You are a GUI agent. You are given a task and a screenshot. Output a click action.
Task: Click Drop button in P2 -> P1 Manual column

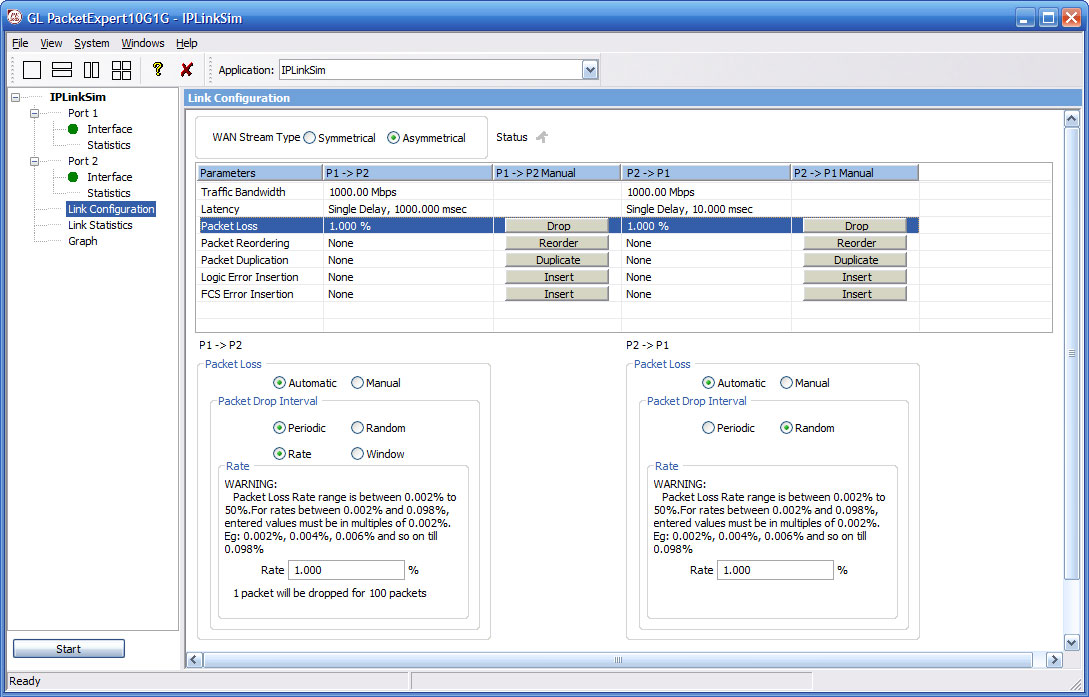pos(855,226)
